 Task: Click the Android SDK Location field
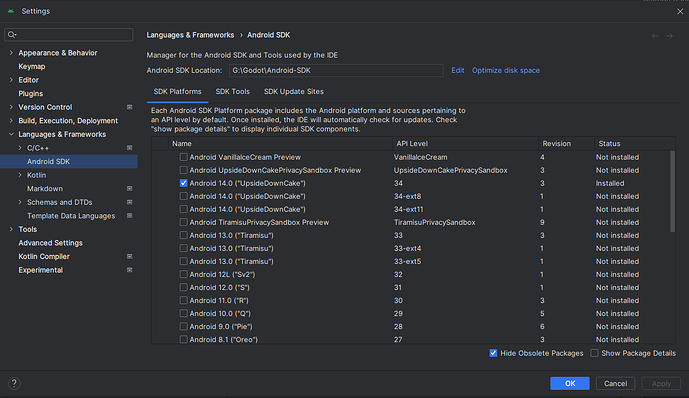(x=336, y=70)
